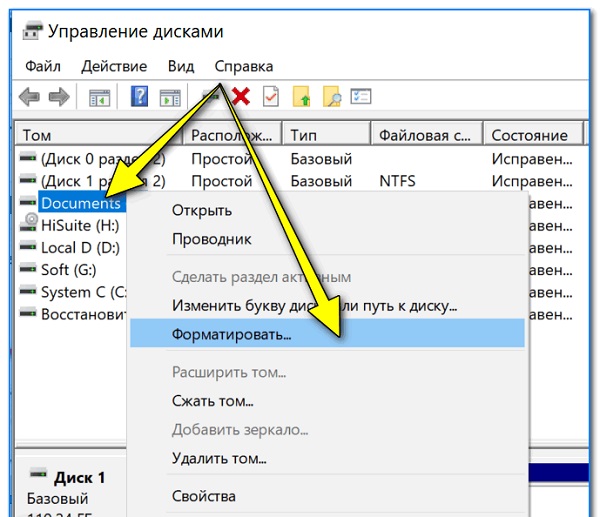Click the drive icon beside System C
The height and width of the screenshot is (517, 600).
[x=28, y=290]
